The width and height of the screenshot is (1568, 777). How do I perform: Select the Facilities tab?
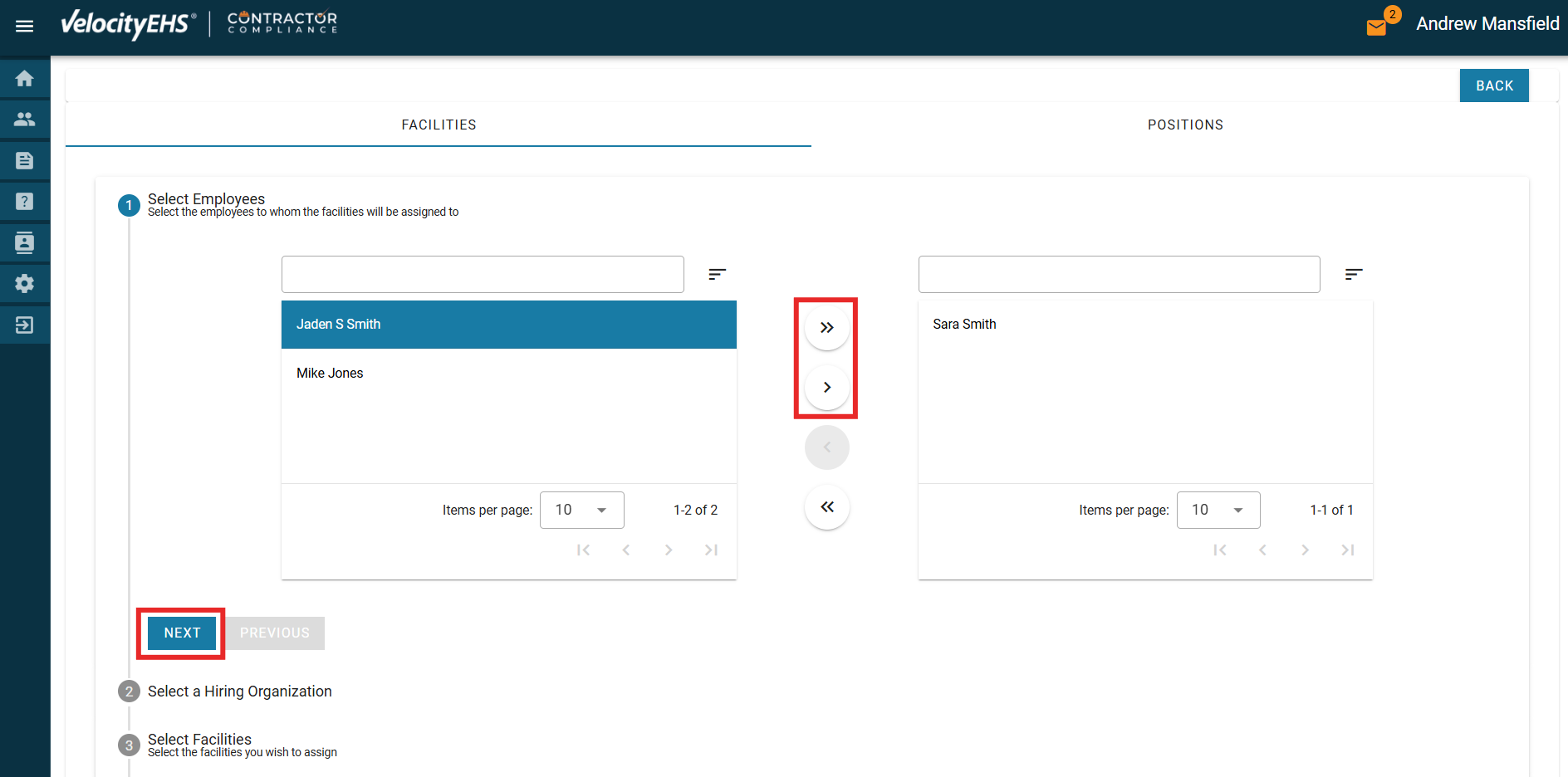(x=439, y=125)
